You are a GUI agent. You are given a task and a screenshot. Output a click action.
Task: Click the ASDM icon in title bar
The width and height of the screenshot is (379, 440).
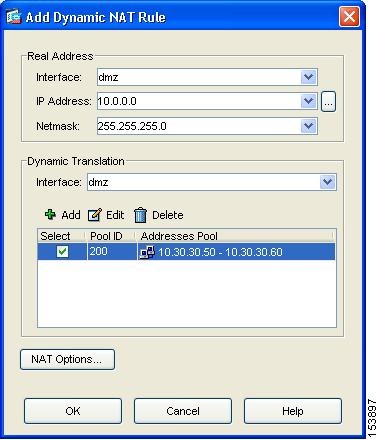click(14, 17)
